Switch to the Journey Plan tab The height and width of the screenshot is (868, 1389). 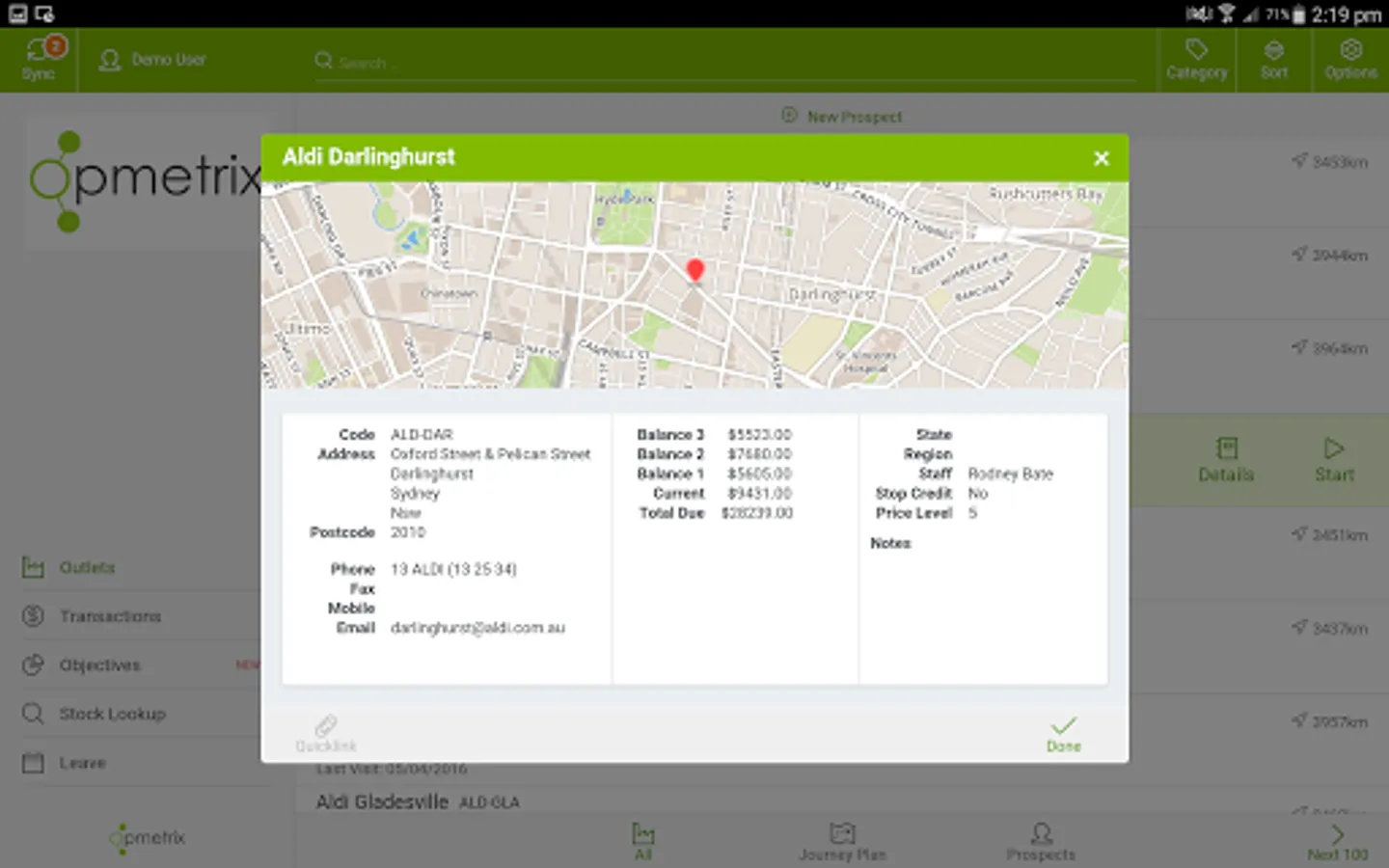click(842, 841)
